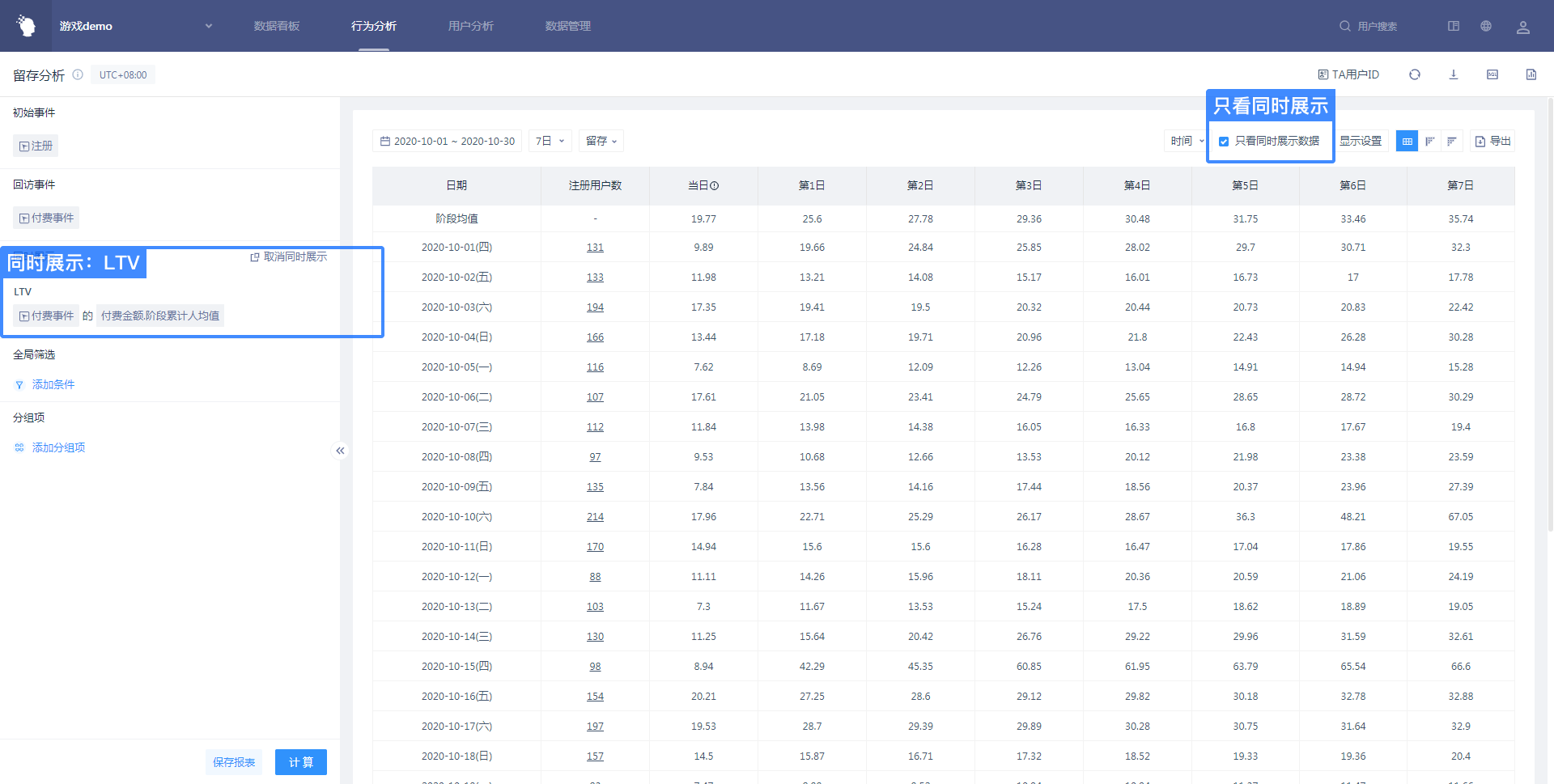Click the refresh icon in top toolbar
1554x784 pixels.
coord(1414,74)
